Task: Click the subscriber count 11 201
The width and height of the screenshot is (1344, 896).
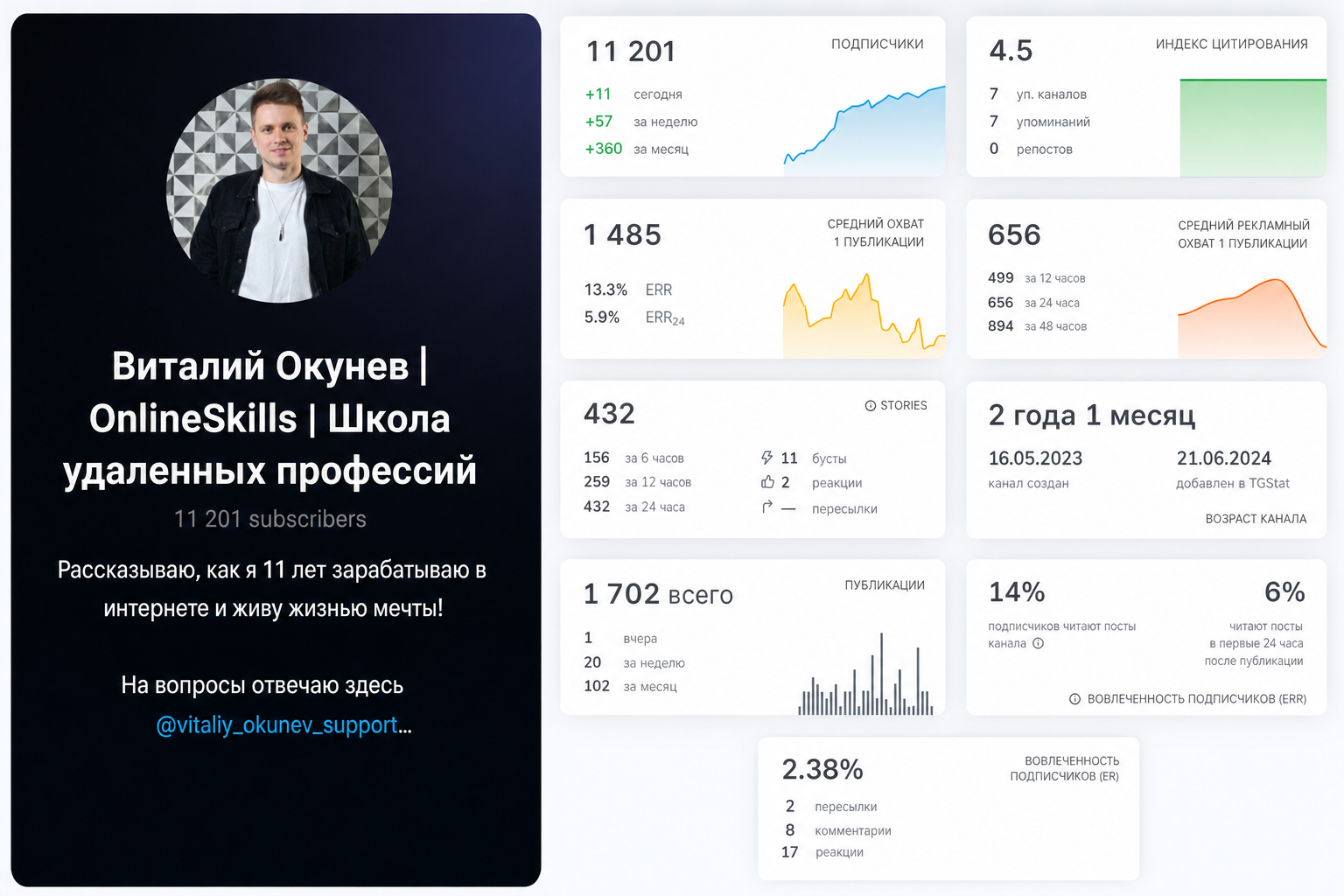Action: coord(631,52)
